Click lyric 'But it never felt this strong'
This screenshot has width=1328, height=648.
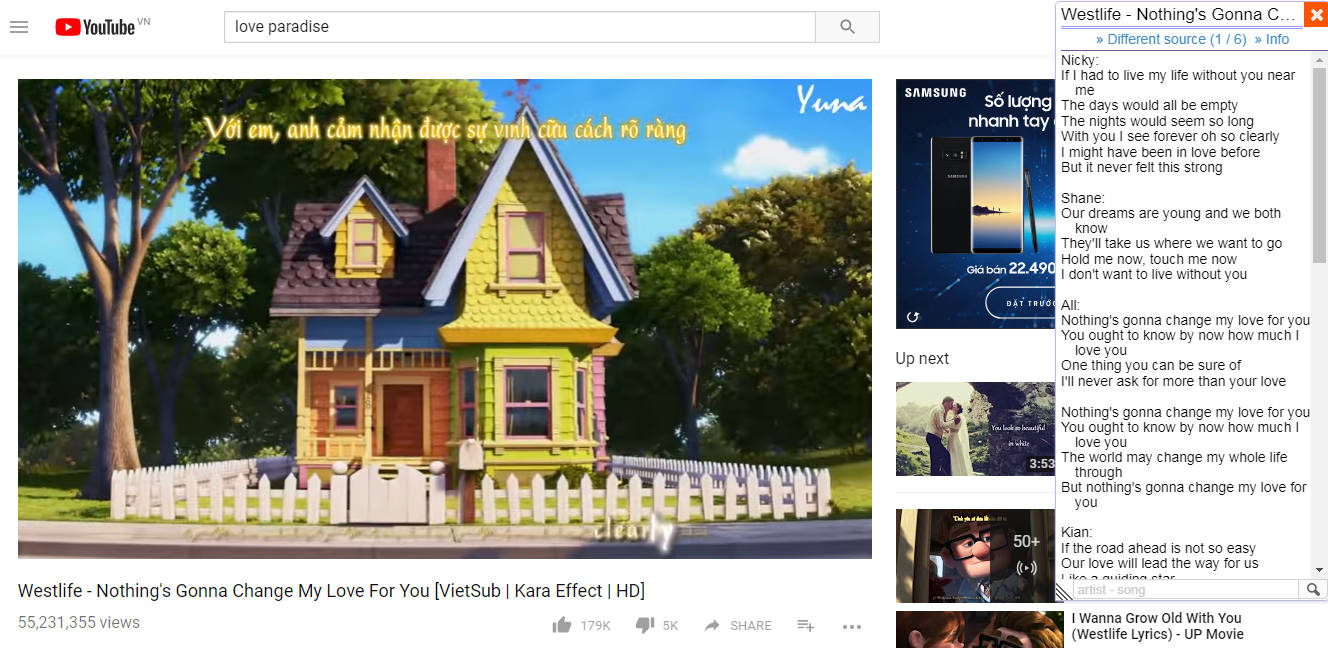[1141, 167]
